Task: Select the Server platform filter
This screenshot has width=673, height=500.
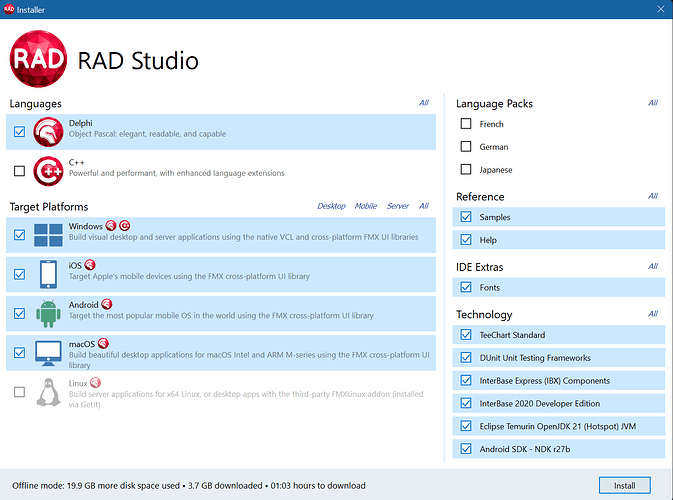Action: point(398,206)
